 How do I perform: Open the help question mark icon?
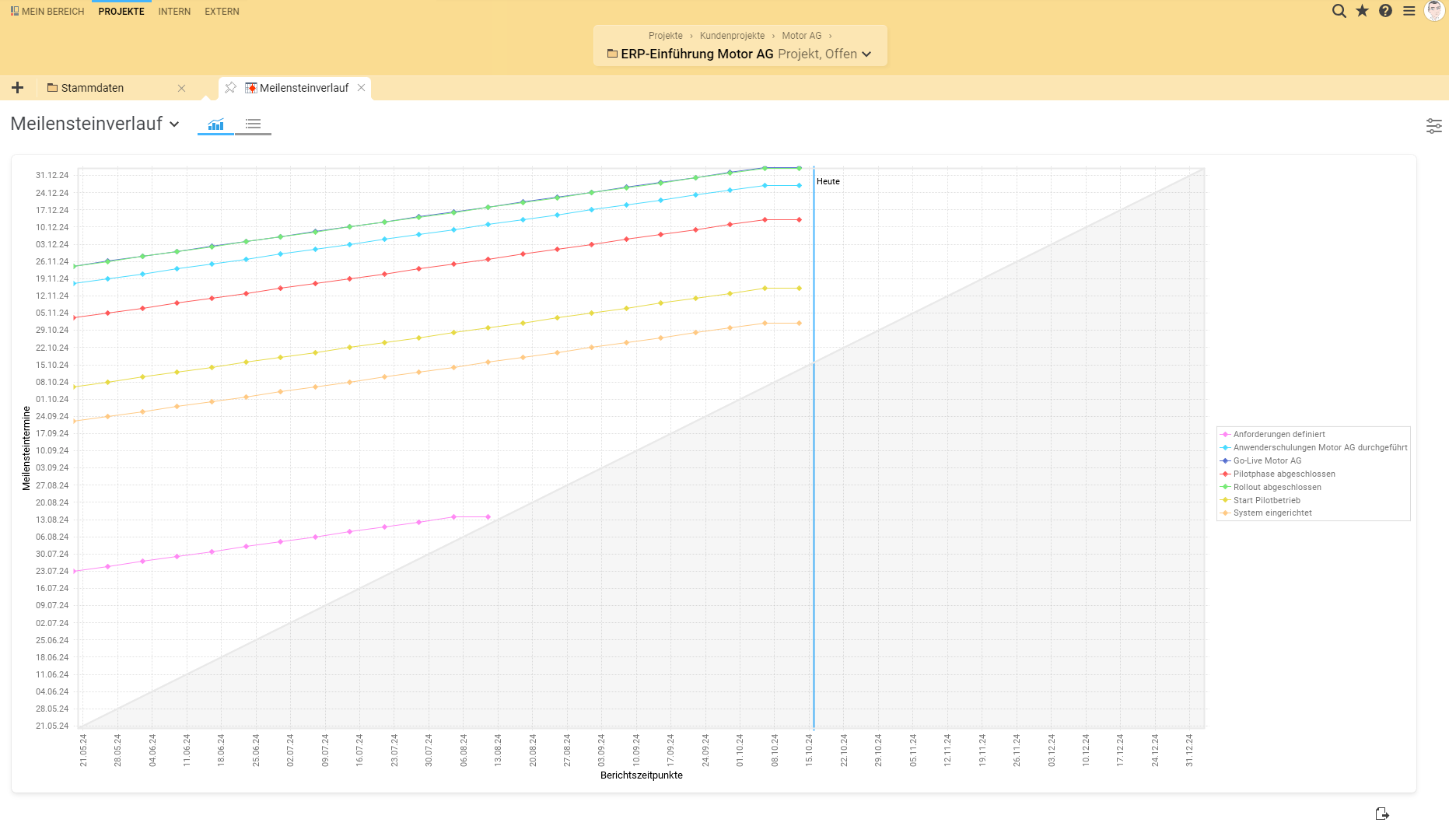(1385, 11)
